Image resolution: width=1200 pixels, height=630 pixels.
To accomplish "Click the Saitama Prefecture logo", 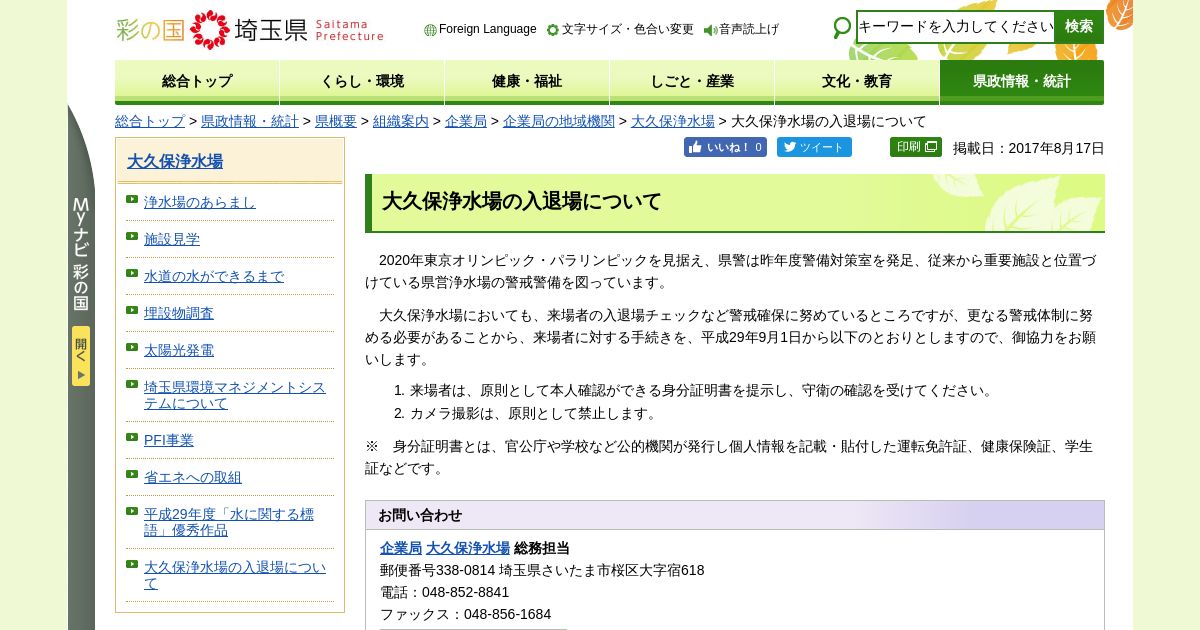I will click(249, 29).
